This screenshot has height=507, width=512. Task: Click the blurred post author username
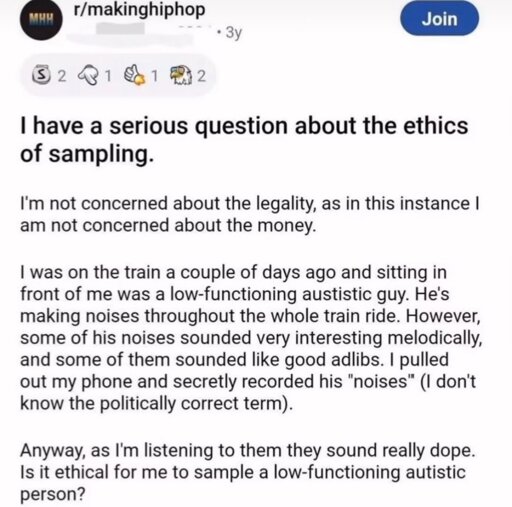(120, 29)
